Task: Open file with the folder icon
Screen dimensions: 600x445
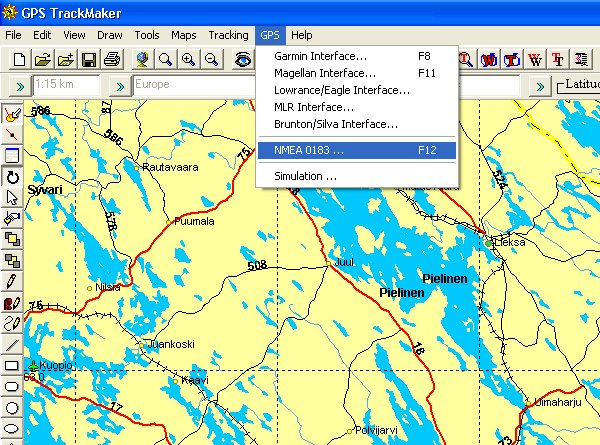Action: tap(42, 60)
